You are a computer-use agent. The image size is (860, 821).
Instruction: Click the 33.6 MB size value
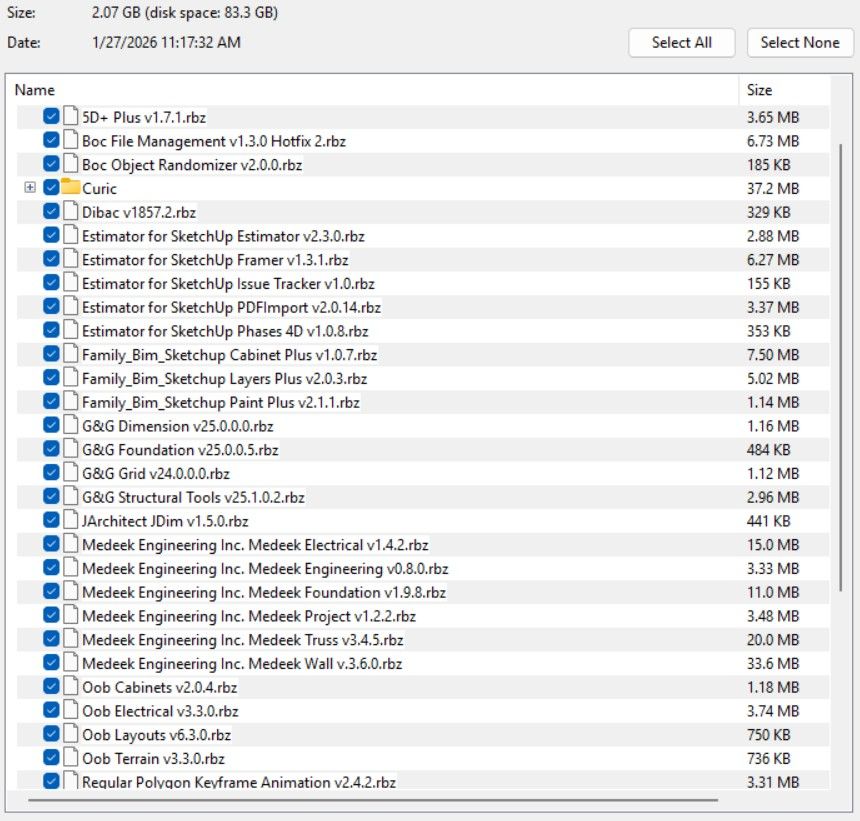tap(773, 664)
